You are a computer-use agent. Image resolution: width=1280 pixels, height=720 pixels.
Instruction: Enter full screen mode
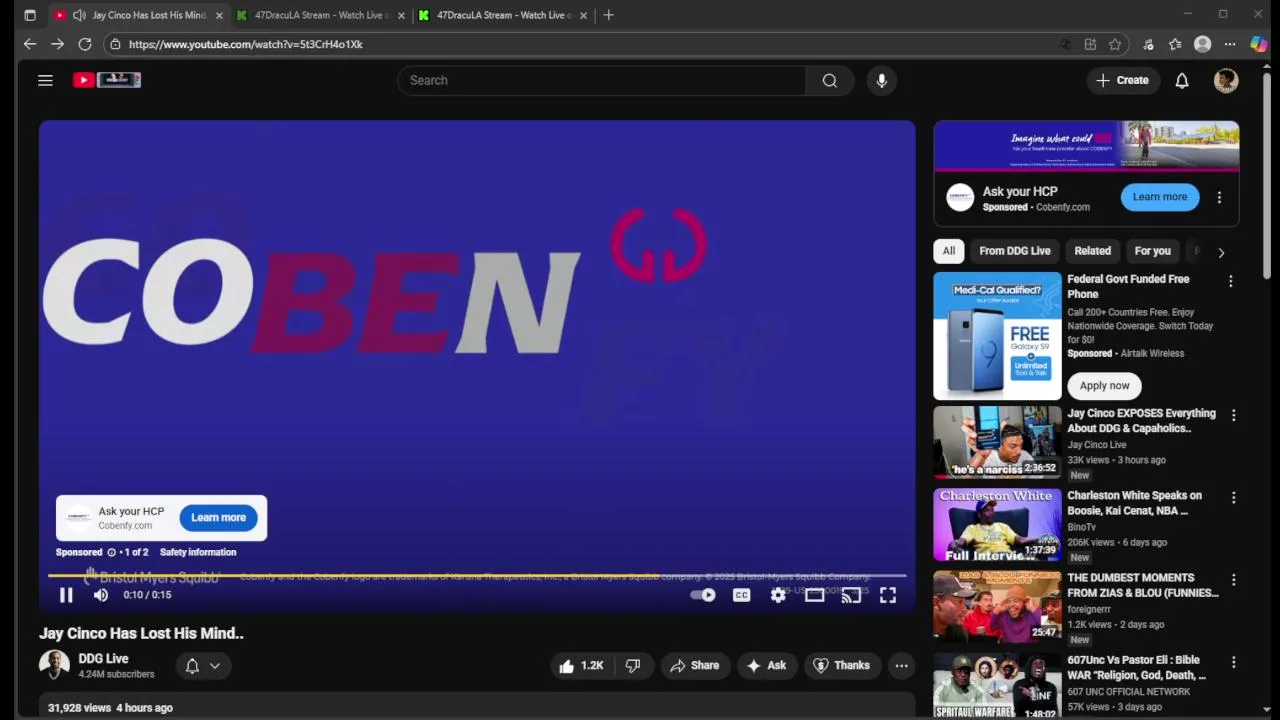point(888,595)
